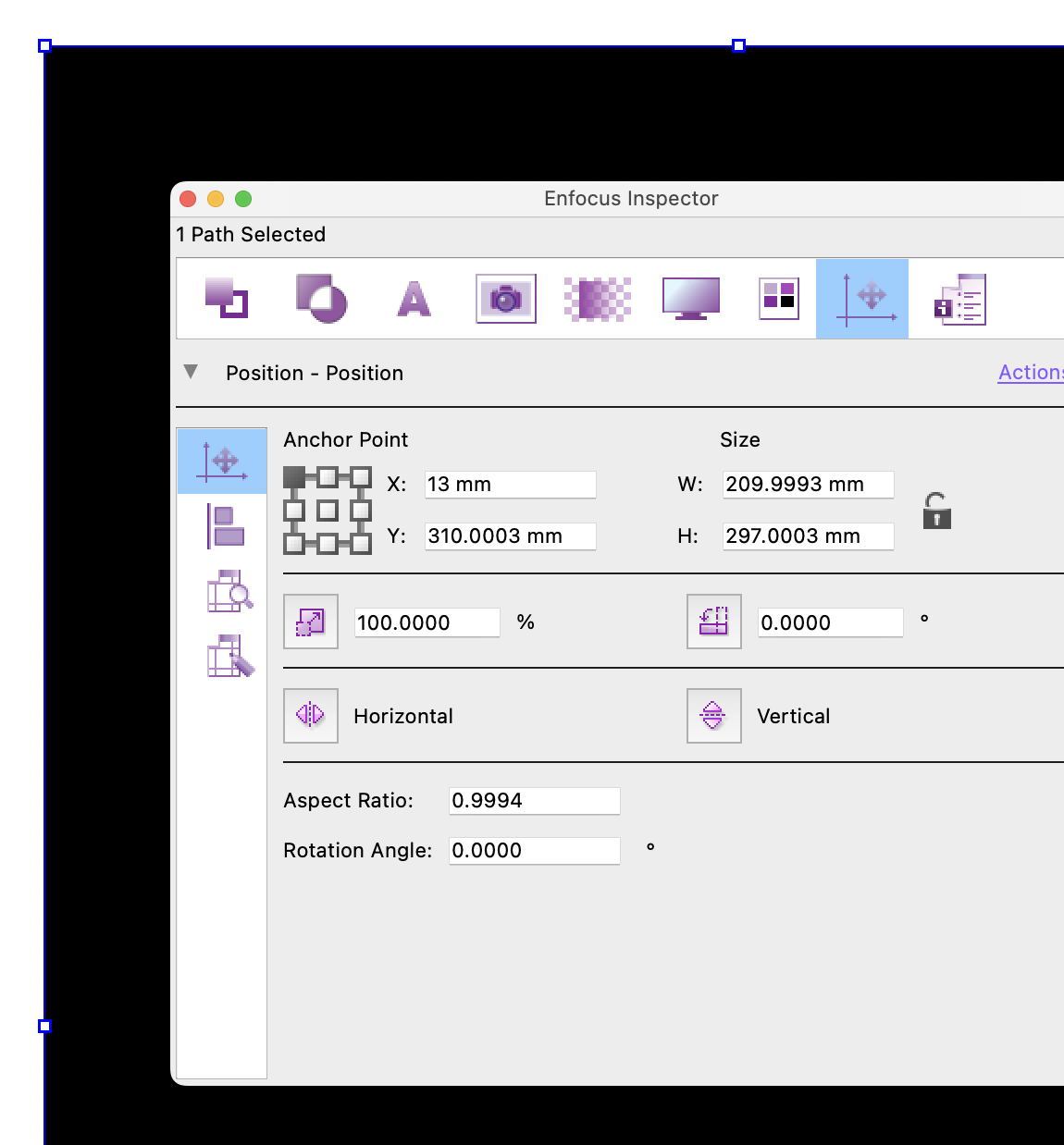Viewport: 1064px width, 1145px height.
Task: Open the color swatches grid category
Action: click(779, 299)
